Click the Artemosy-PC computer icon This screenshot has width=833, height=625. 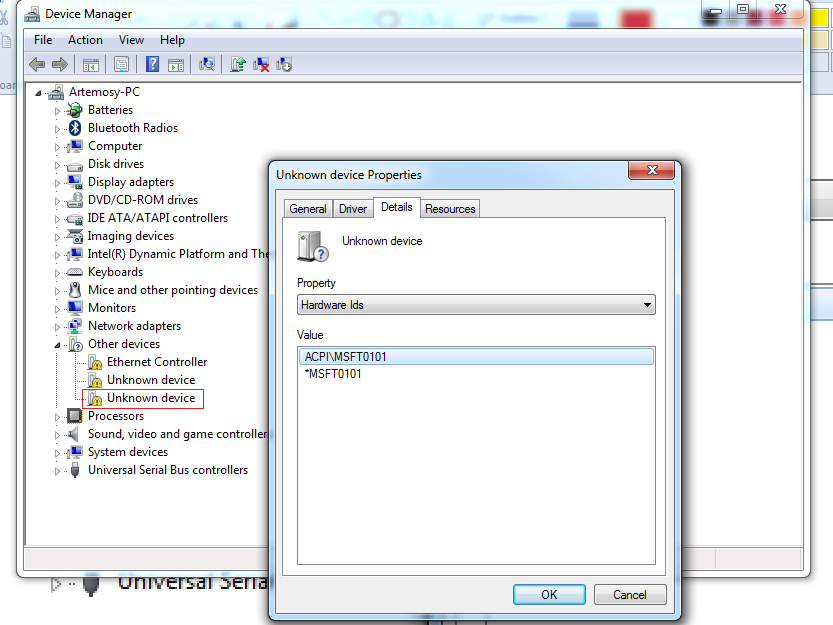(56, 92)
